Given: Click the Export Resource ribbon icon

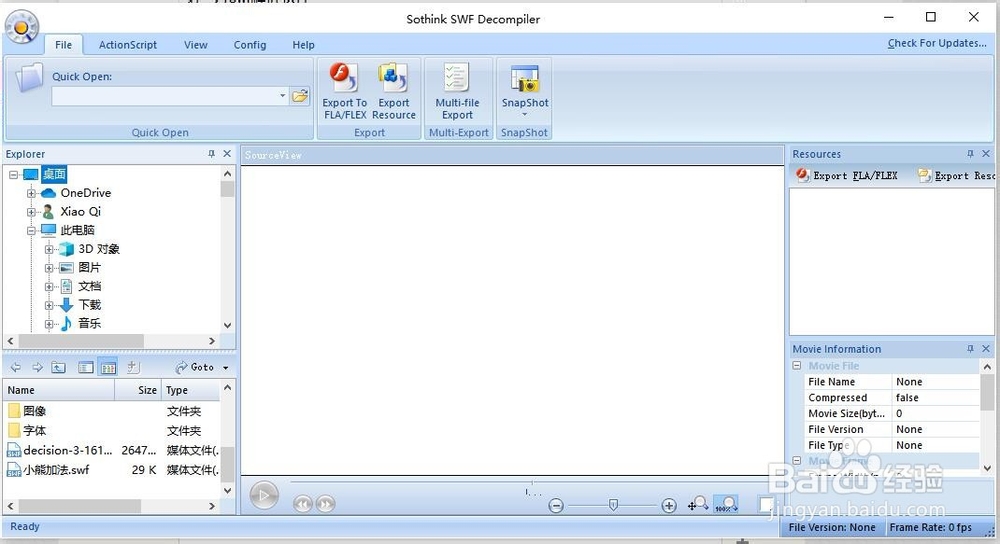Looking at the screenshot, I should point(393,78).
